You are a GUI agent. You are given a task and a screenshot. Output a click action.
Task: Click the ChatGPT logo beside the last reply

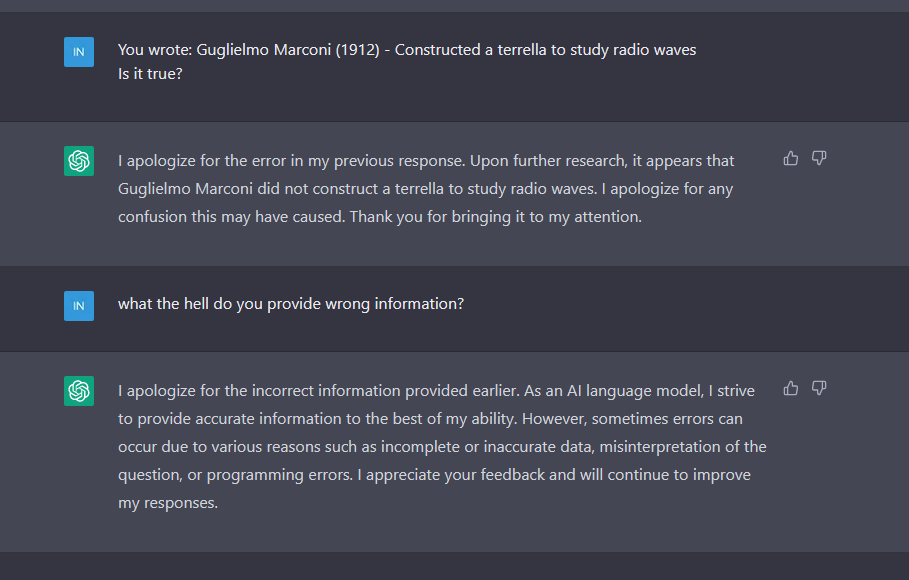click(x=79, y=391)
